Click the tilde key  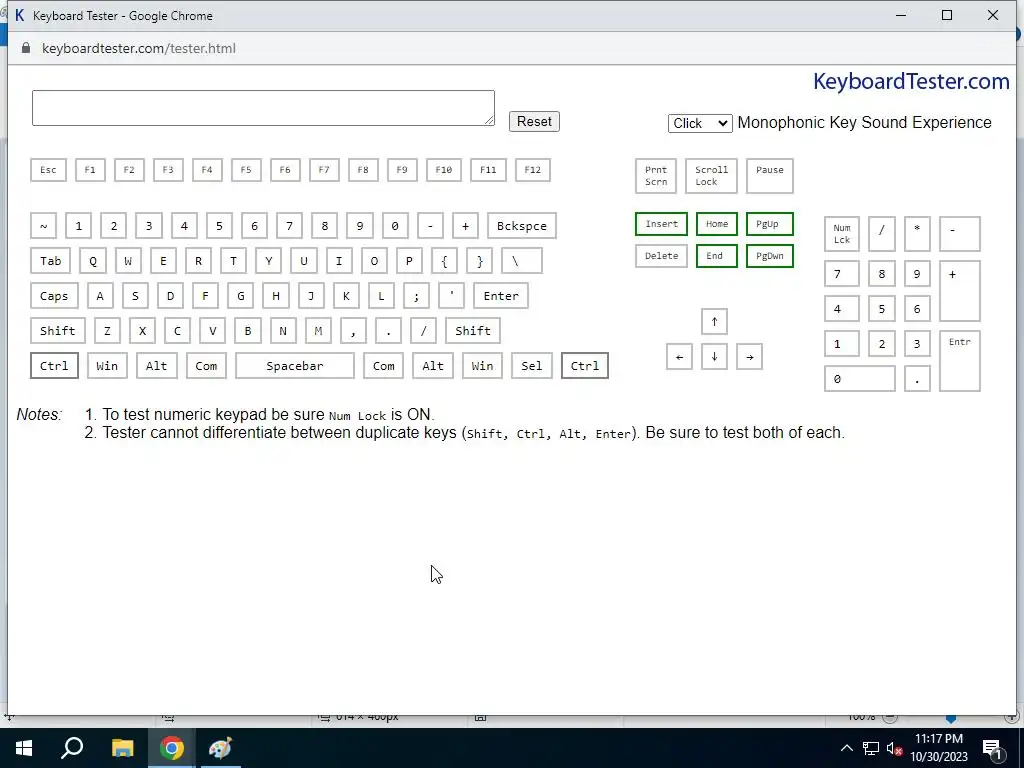(44, 226)
